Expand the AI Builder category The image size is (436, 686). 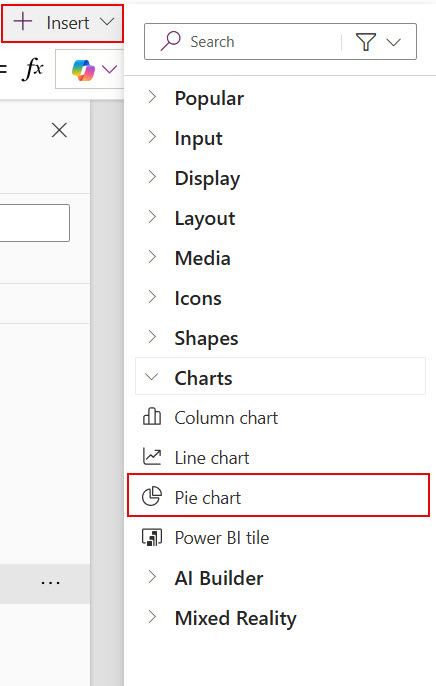point(280,578)
